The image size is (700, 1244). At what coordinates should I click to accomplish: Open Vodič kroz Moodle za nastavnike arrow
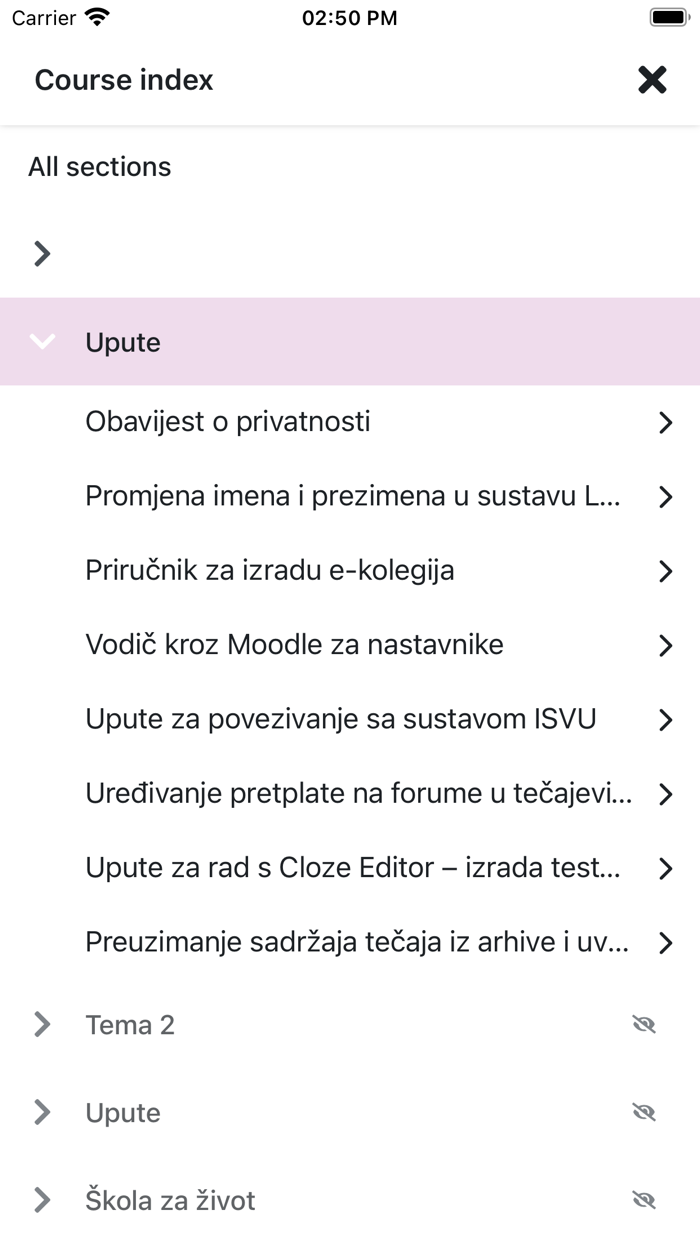pos(666,645)
